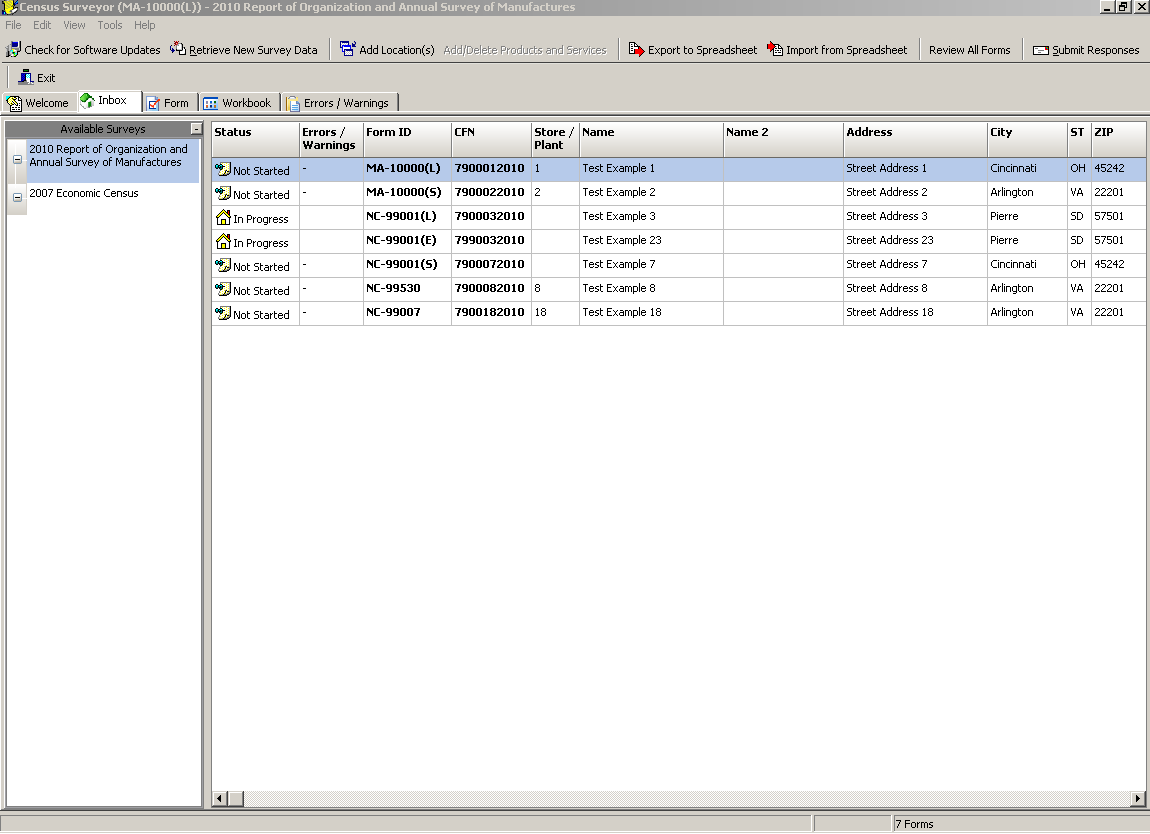The height and width of the screenshot is (834, 1150).
Task: Click the Check for Software Updates icon
Action: click(x=13, y=49)
